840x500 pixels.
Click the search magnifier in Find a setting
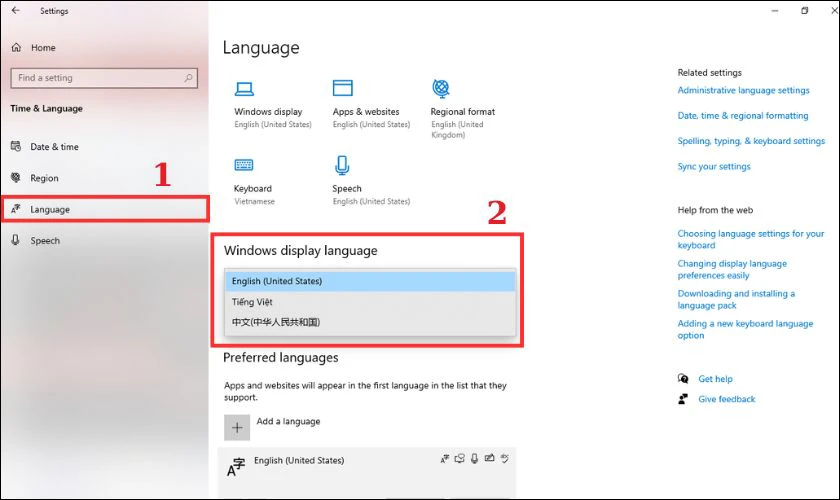(x=188, y=78)
